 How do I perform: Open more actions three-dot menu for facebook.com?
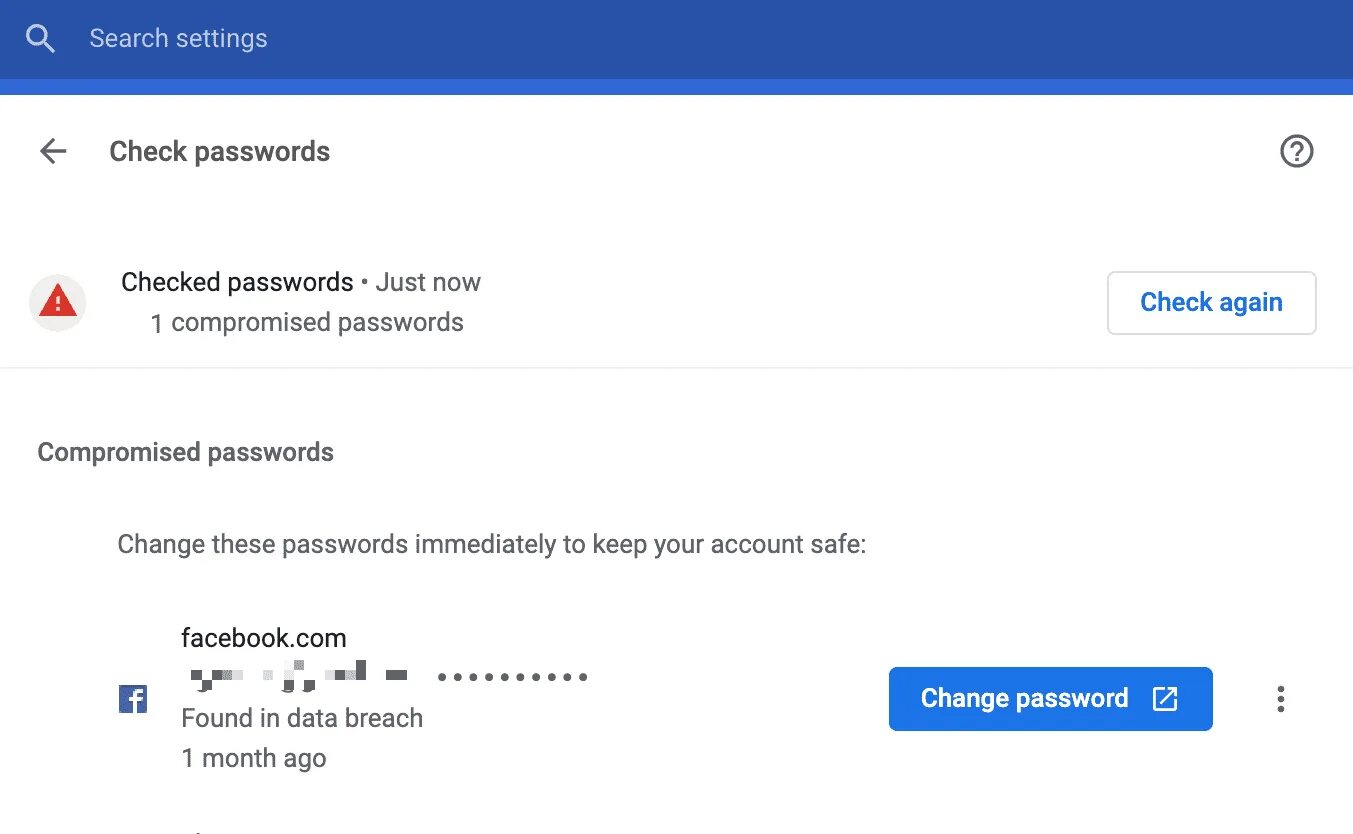pos(1280,699)
